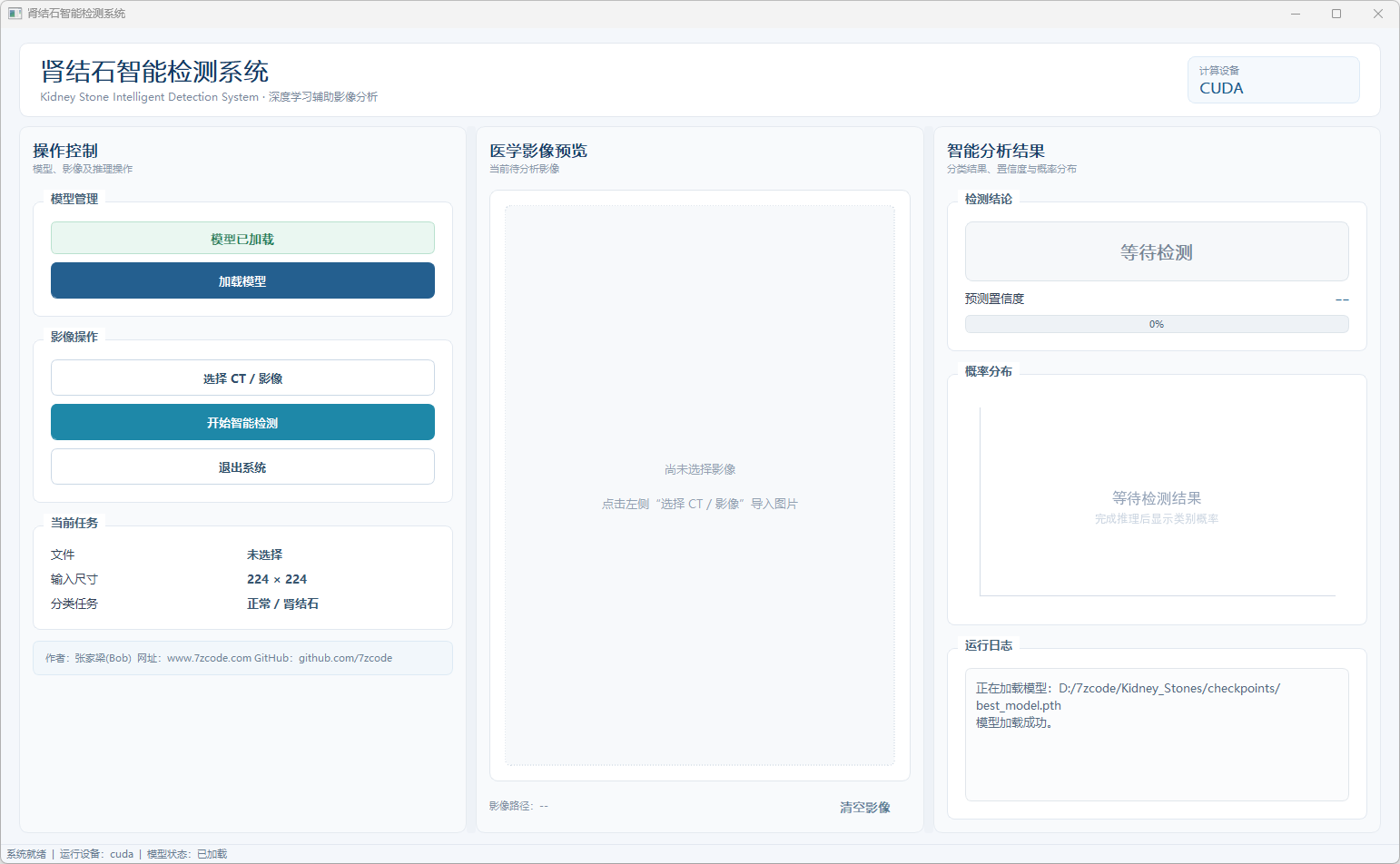Minimize the application window
This screenshot has height=864, width=1400.
click(1295, 14)
